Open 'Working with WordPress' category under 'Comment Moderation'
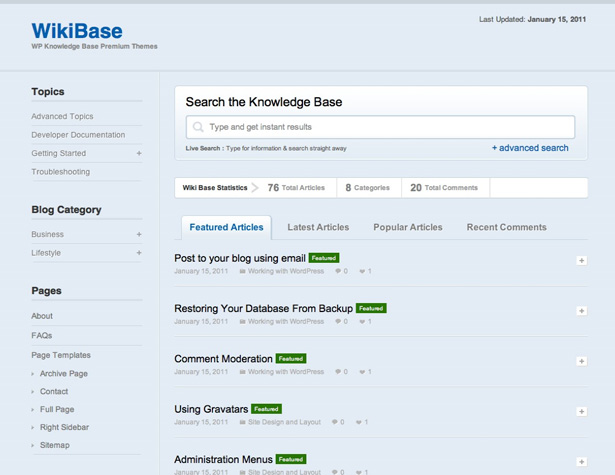 coord(286,371)
